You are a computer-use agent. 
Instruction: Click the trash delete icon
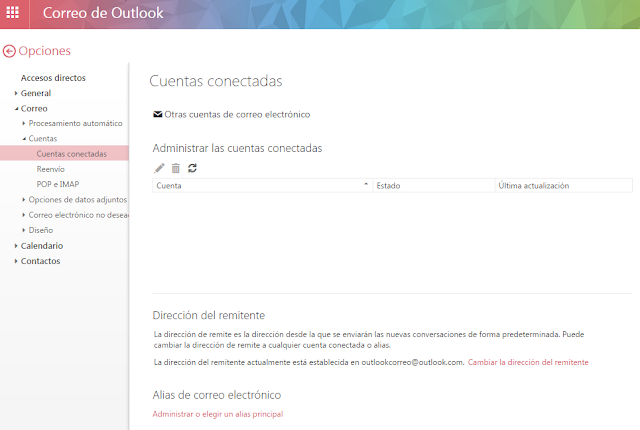[x=176, y=168]
